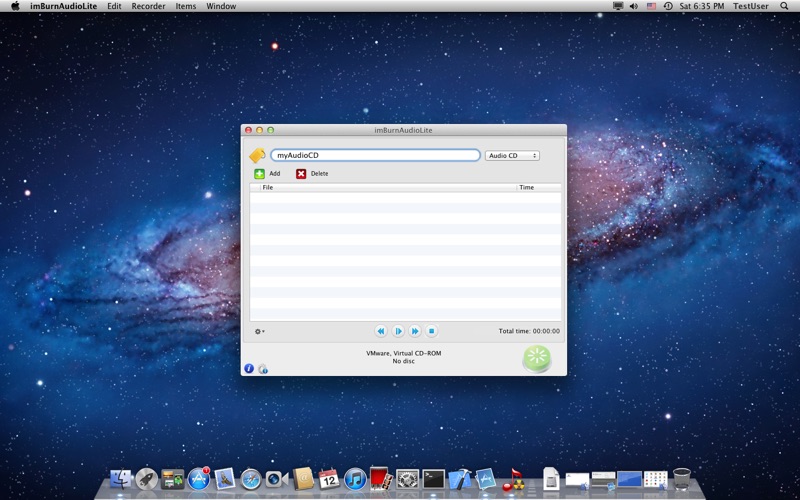Open App Store from the Dock
800x500 pixels.
click(198, 480)
